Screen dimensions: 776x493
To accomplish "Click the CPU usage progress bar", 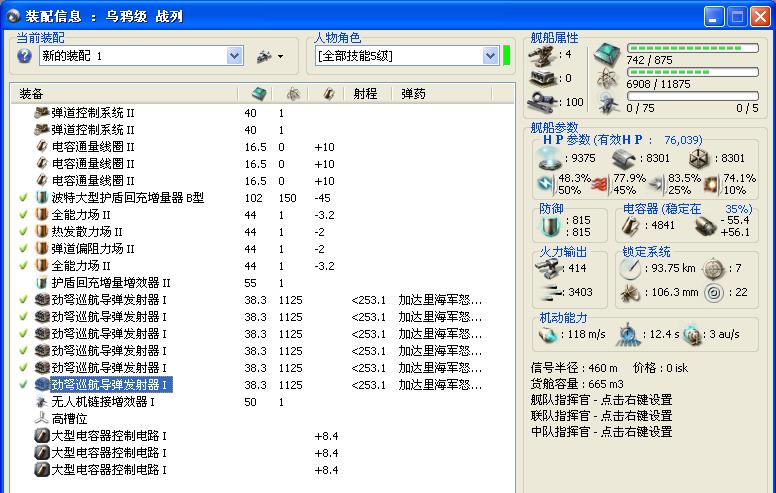I will pos(693,48).
